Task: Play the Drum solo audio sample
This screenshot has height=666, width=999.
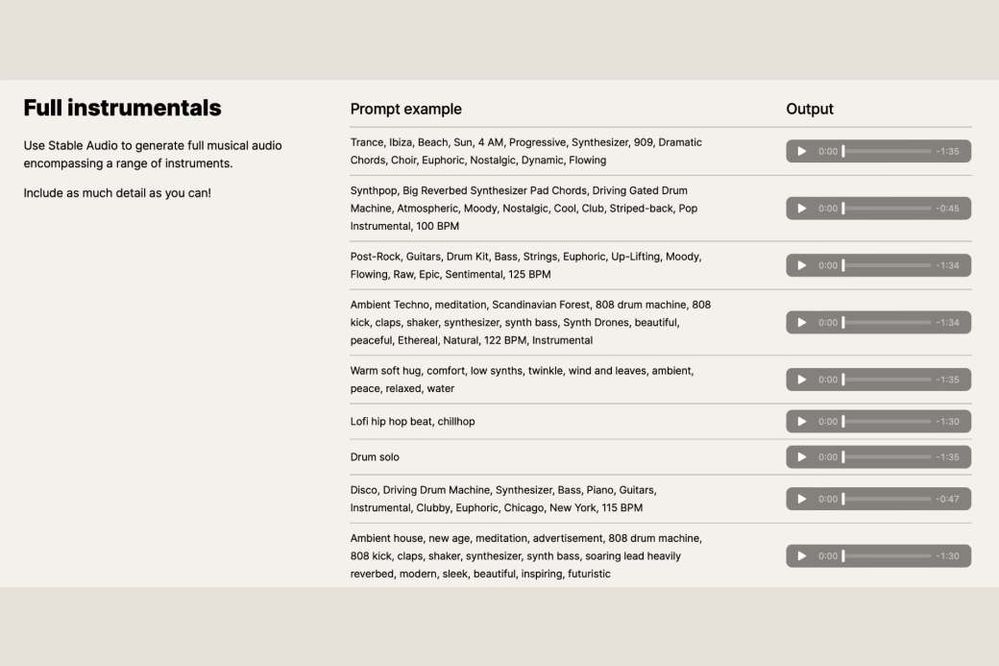Action: 801,457
